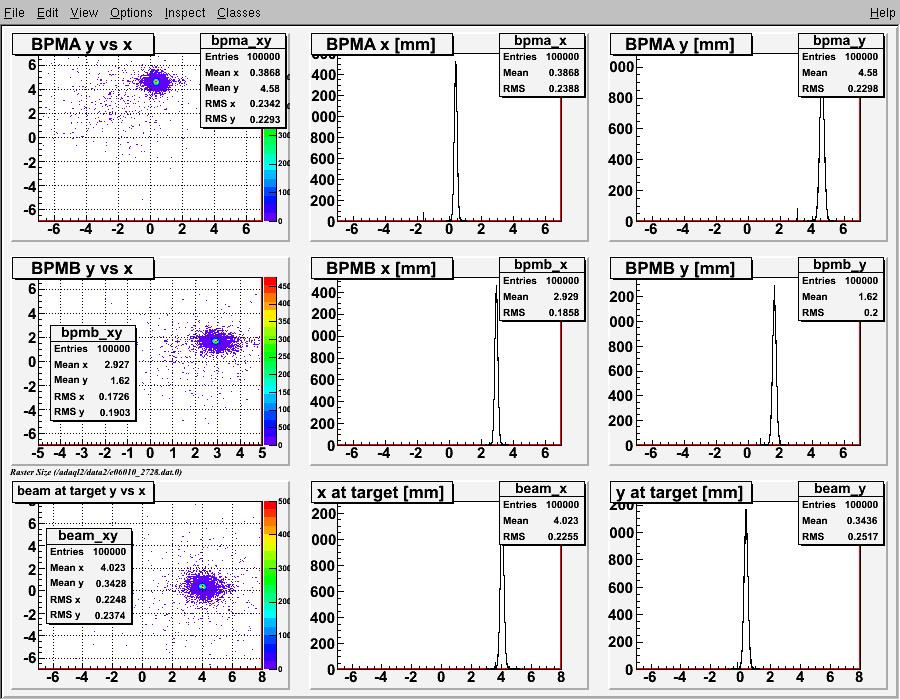The height and width of the screenshot is (700, 900).
Task: Click the beam_x statistics box header
Action: point(541,489)
